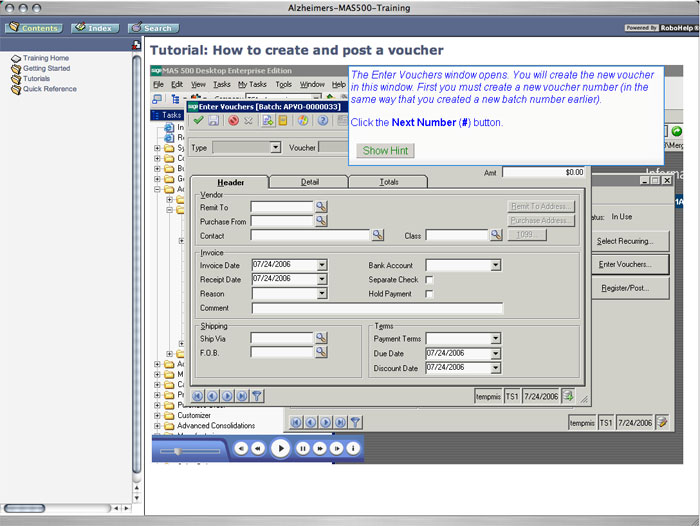Enable the Separate Check checkbox
This screenshot has width=700, height=526.
[x=429, y=279]
